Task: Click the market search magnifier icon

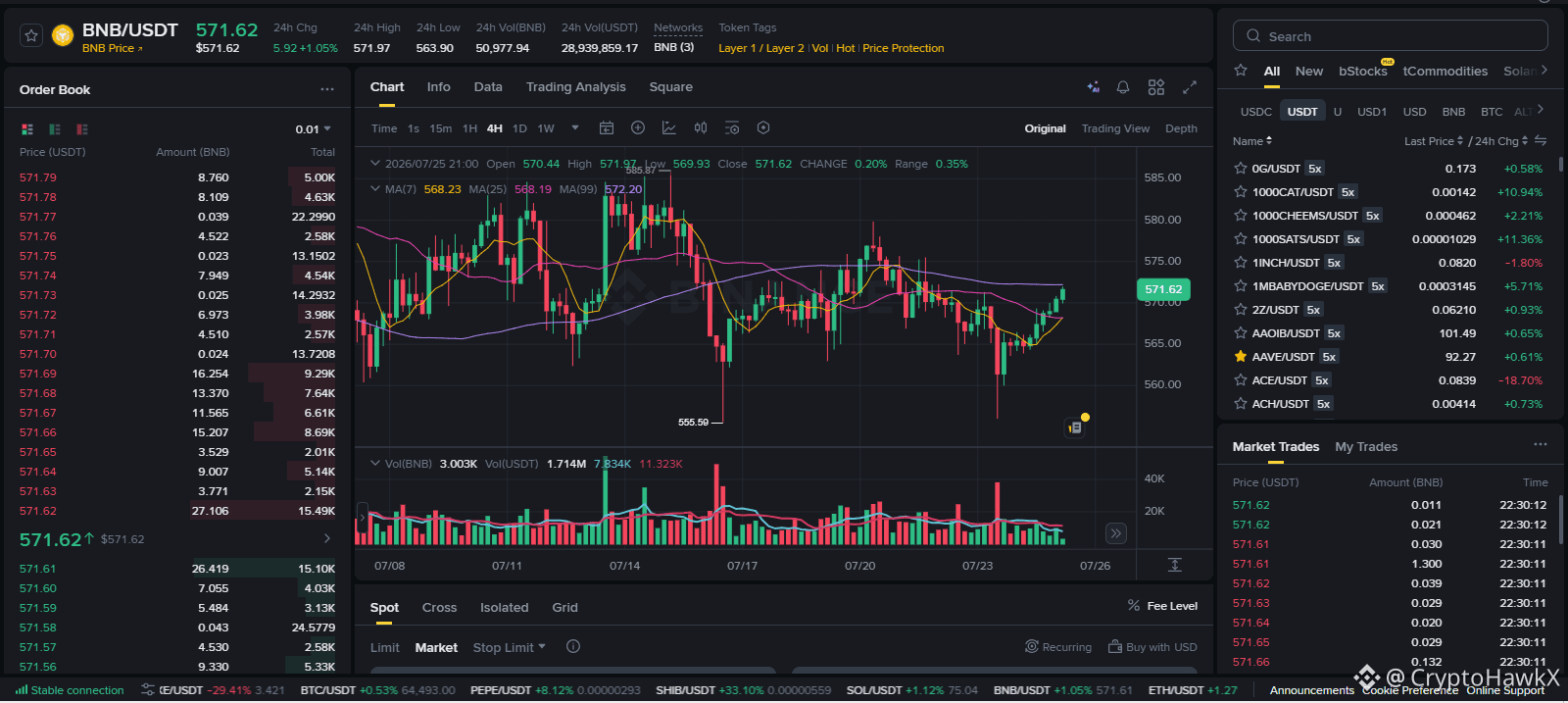Action: pyautogui.click(x=1253, y=36)
